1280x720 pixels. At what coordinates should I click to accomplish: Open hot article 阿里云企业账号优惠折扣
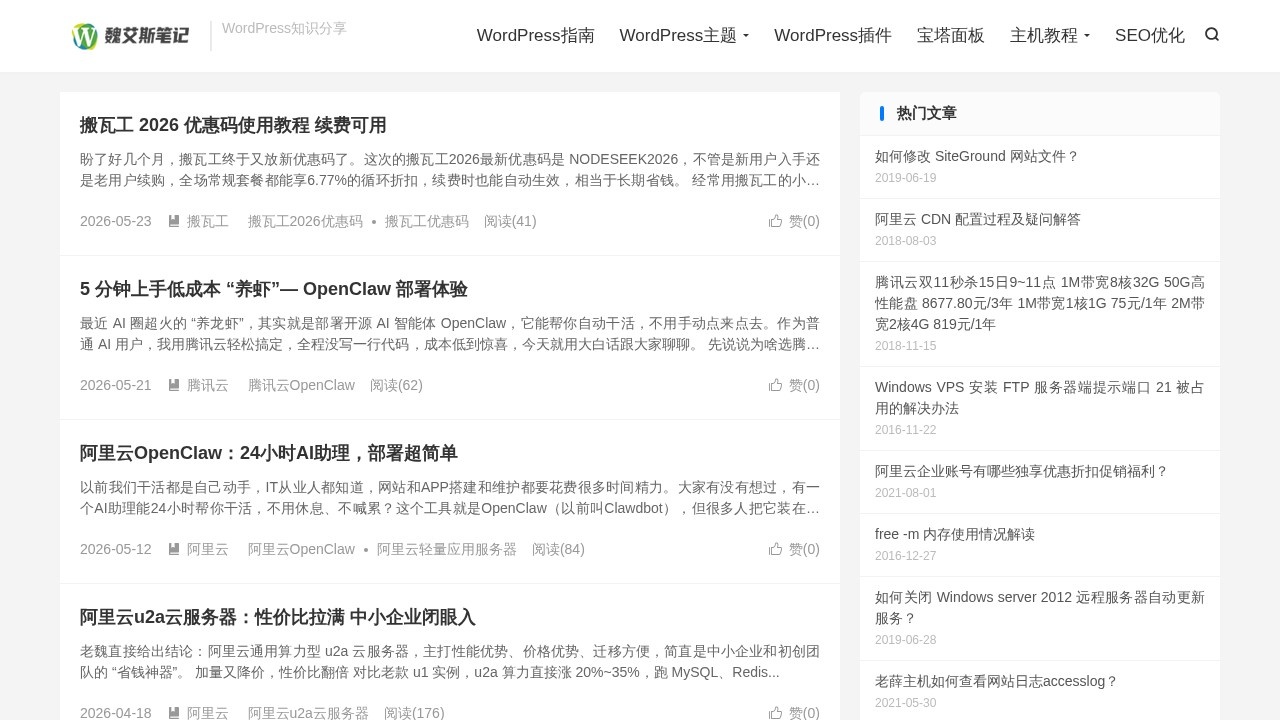click(x=1022, y=471)
